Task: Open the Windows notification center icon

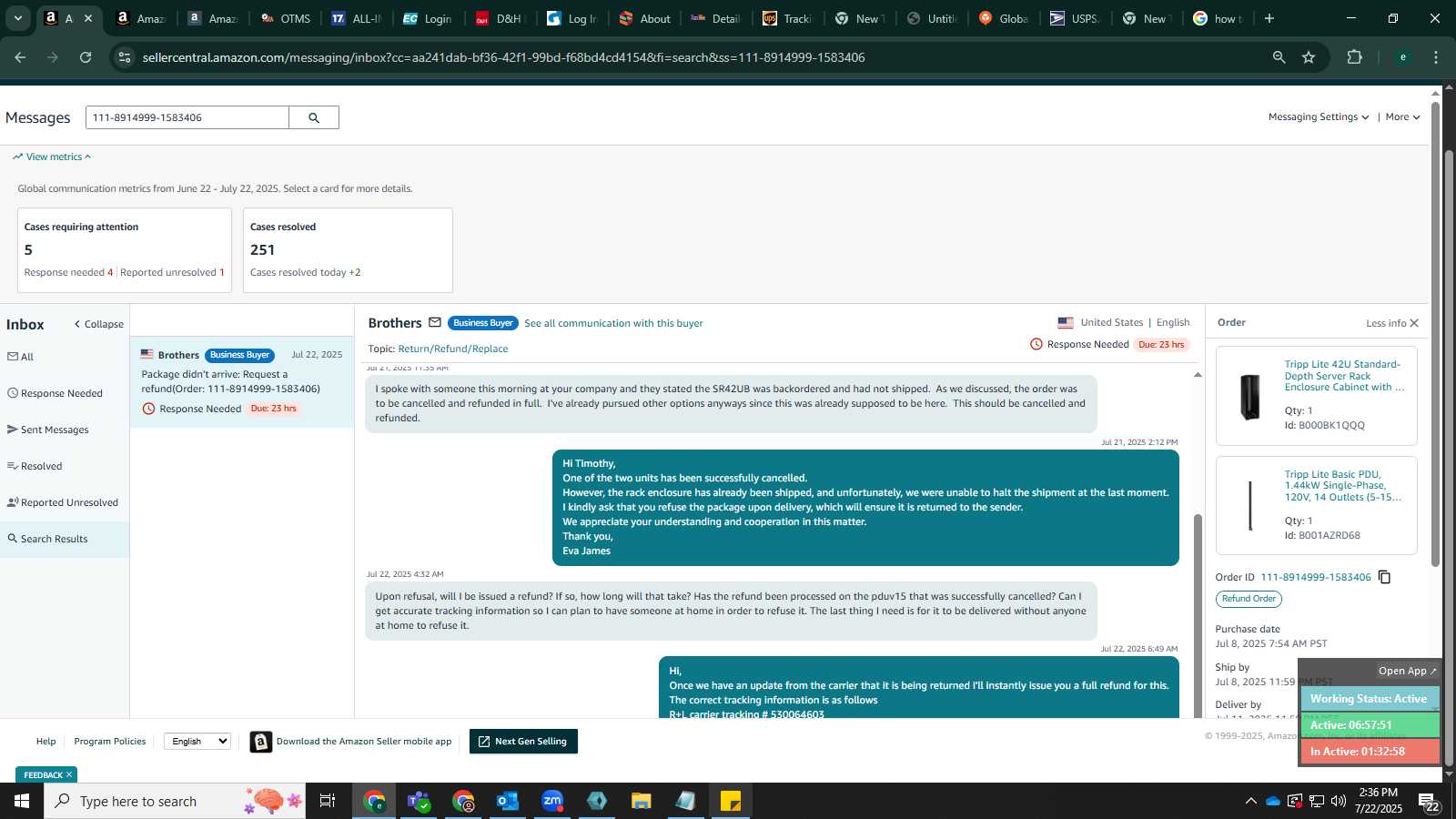Action: pyautogui.click(x=1428, y=801)
